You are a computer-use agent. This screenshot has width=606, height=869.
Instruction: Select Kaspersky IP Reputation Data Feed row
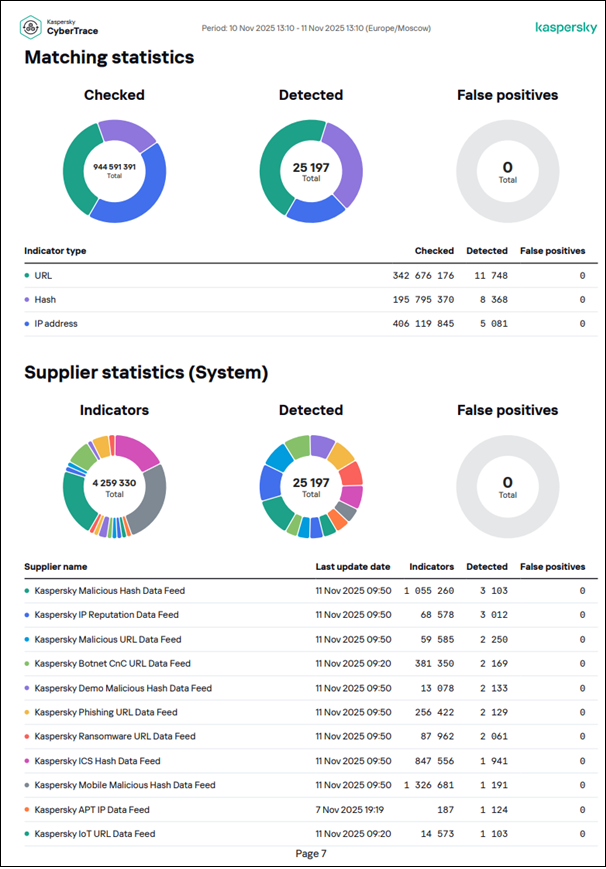pos(311,615)
